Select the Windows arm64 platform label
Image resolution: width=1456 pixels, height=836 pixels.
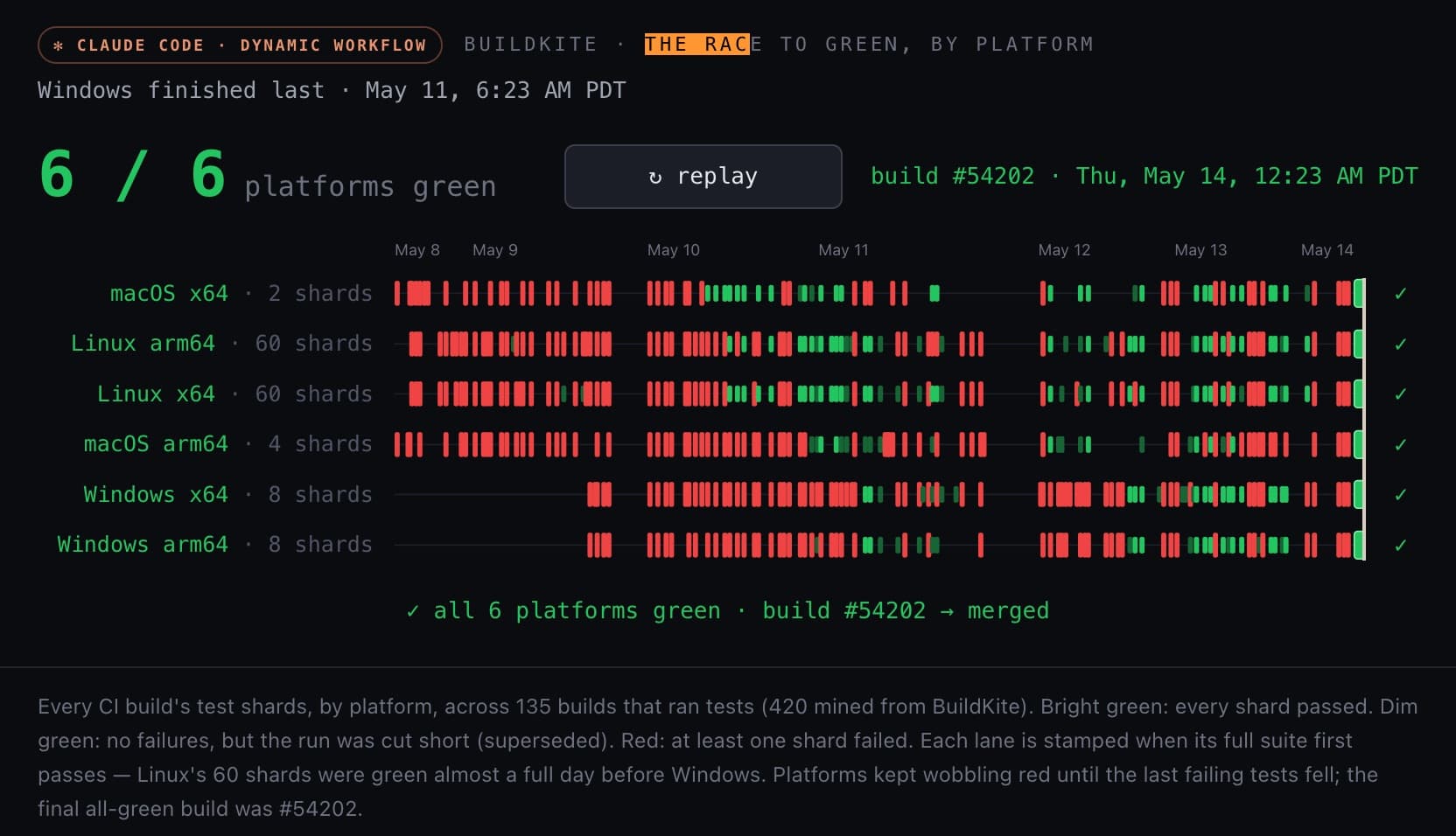[x=143, y=545]
